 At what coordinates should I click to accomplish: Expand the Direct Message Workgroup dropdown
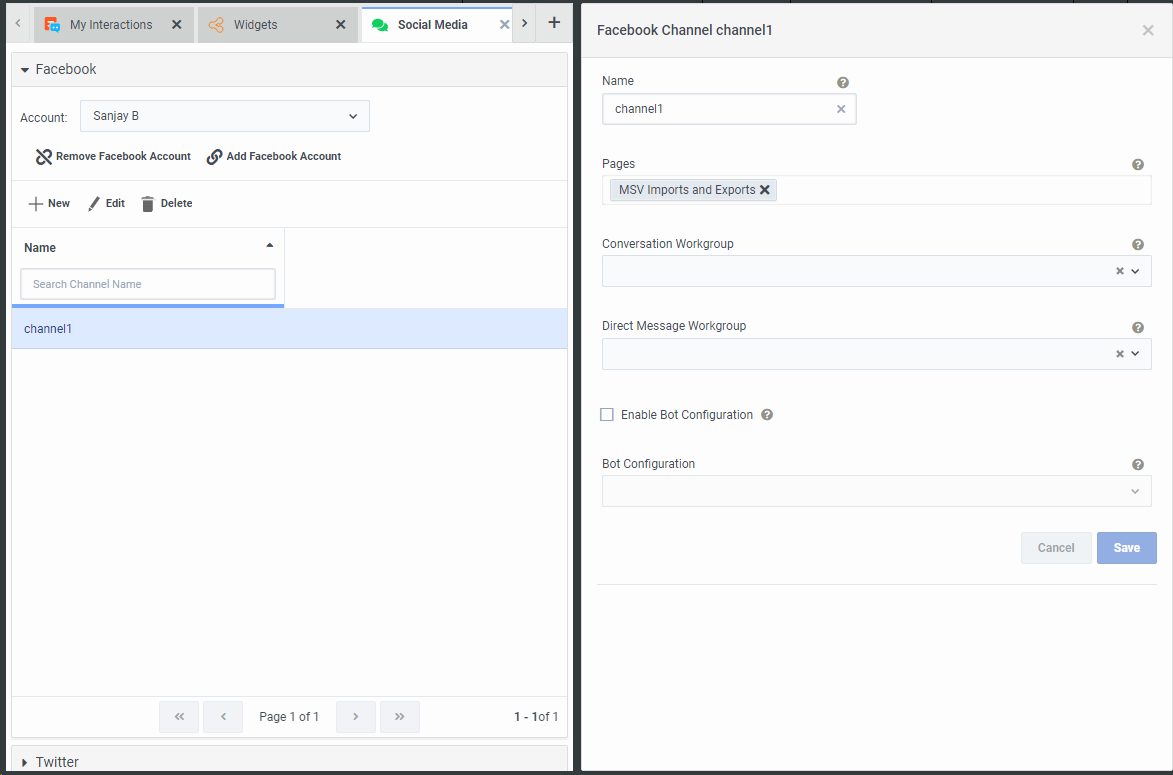click(x=1135, y=354)
